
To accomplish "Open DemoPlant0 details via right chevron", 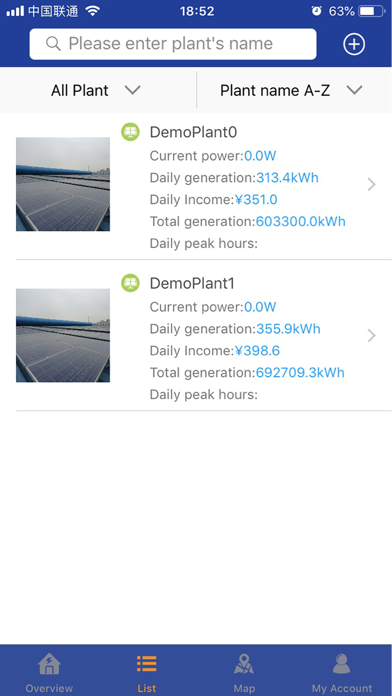I will 372,185.
